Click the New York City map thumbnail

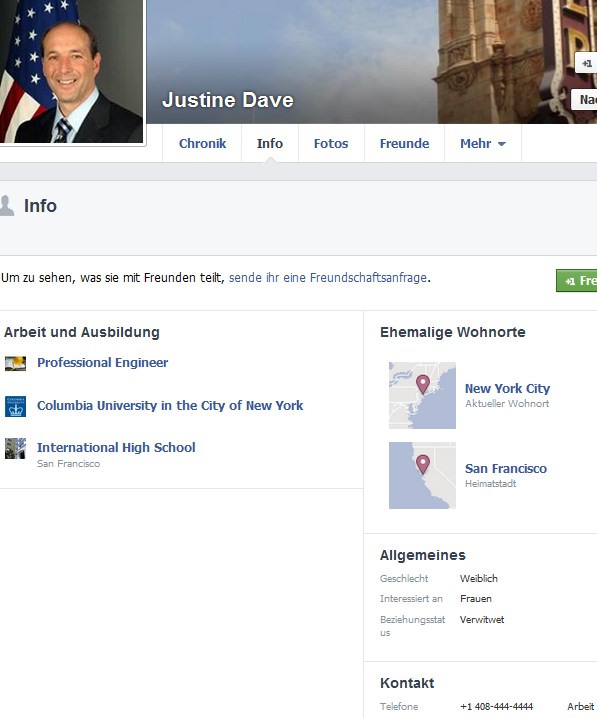click(x=422, y=396)
